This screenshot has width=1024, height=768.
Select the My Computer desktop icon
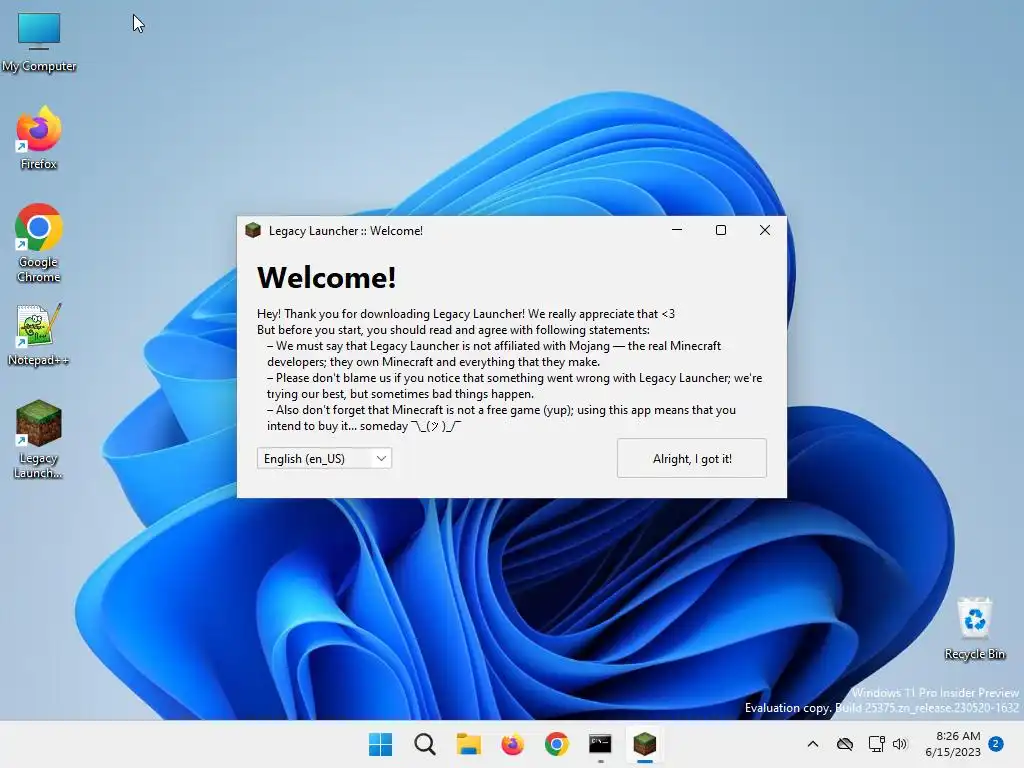pos(39,42)
